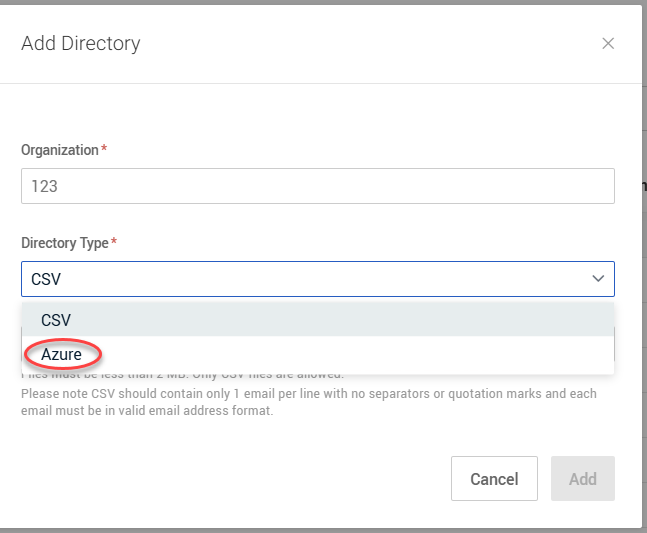Click the 123 value in Organization
Viewport: 647px width, 533px height.
pyautogui.click(x=44, y=186)
